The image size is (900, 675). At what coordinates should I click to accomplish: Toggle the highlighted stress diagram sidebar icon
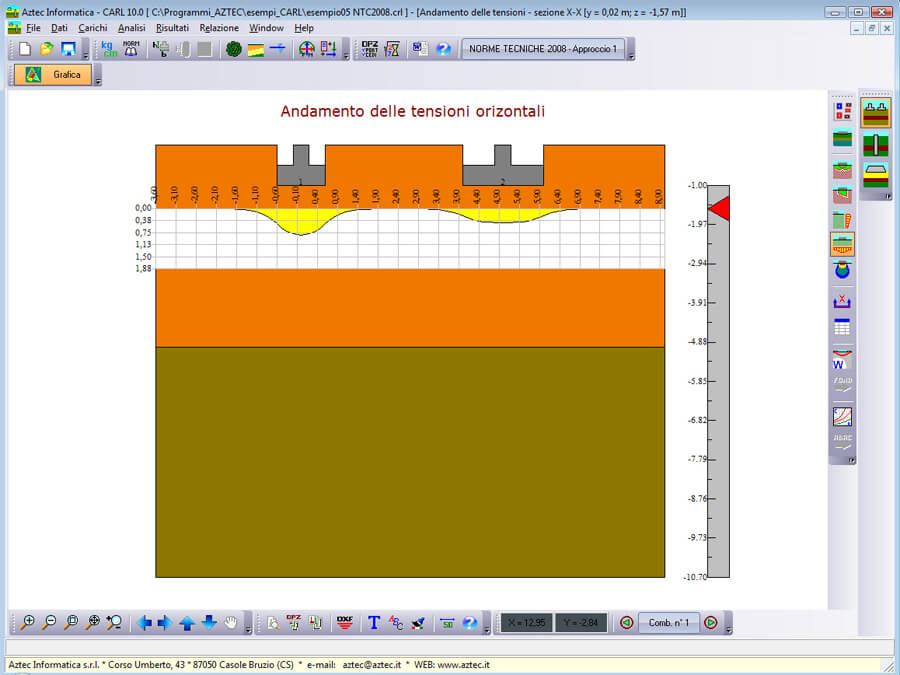click(842, 244)
